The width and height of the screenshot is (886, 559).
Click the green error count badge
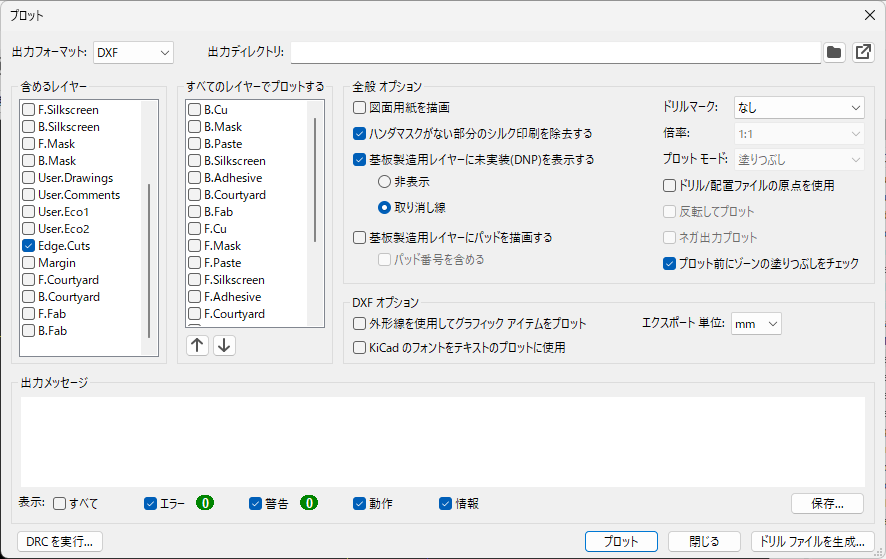click(x=205, y=503)
